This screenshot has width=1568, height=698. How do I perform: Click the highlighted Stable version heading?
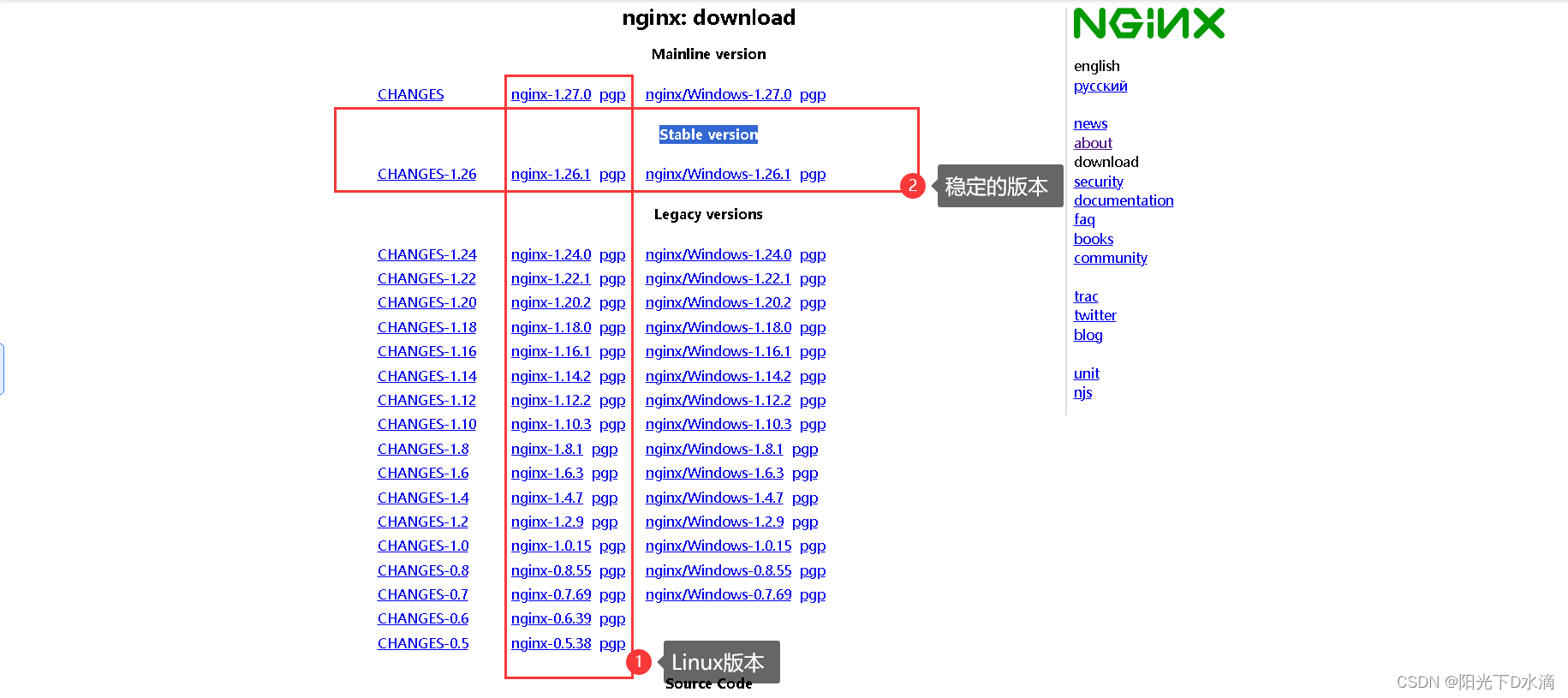pos(708,134)
